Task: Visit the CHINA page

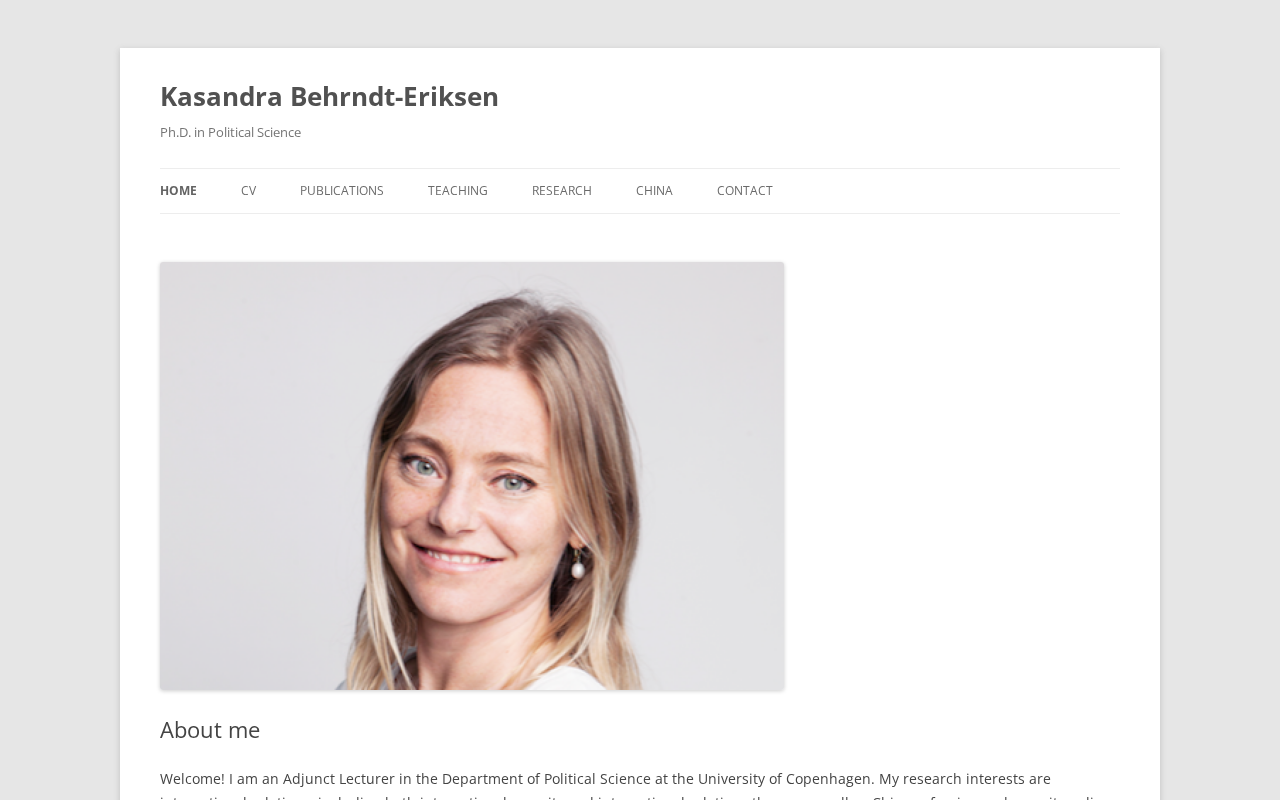Action: point(654,191)
